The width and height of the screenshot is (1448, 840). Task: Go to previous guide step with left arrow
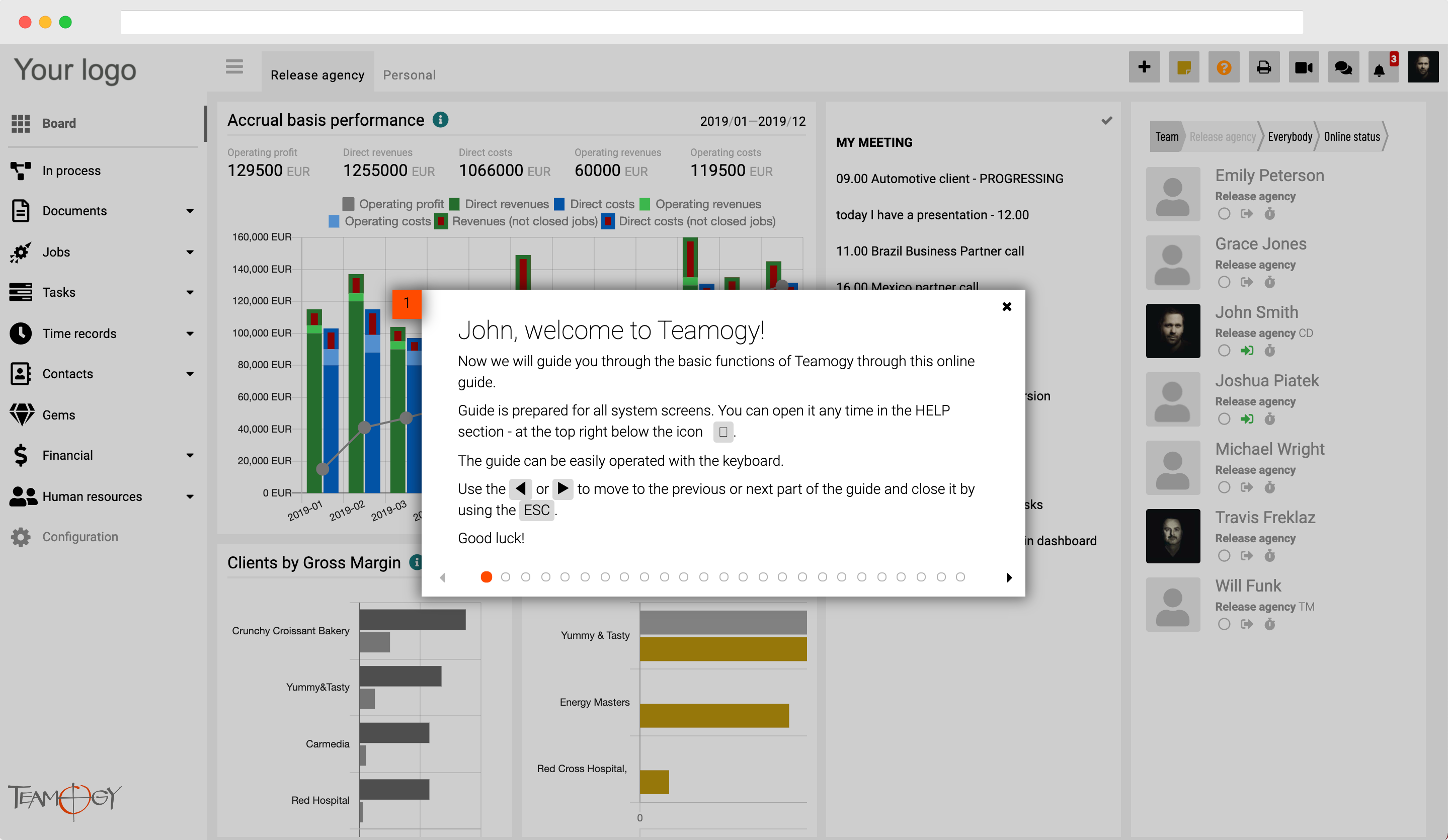(x=442, y=577)
